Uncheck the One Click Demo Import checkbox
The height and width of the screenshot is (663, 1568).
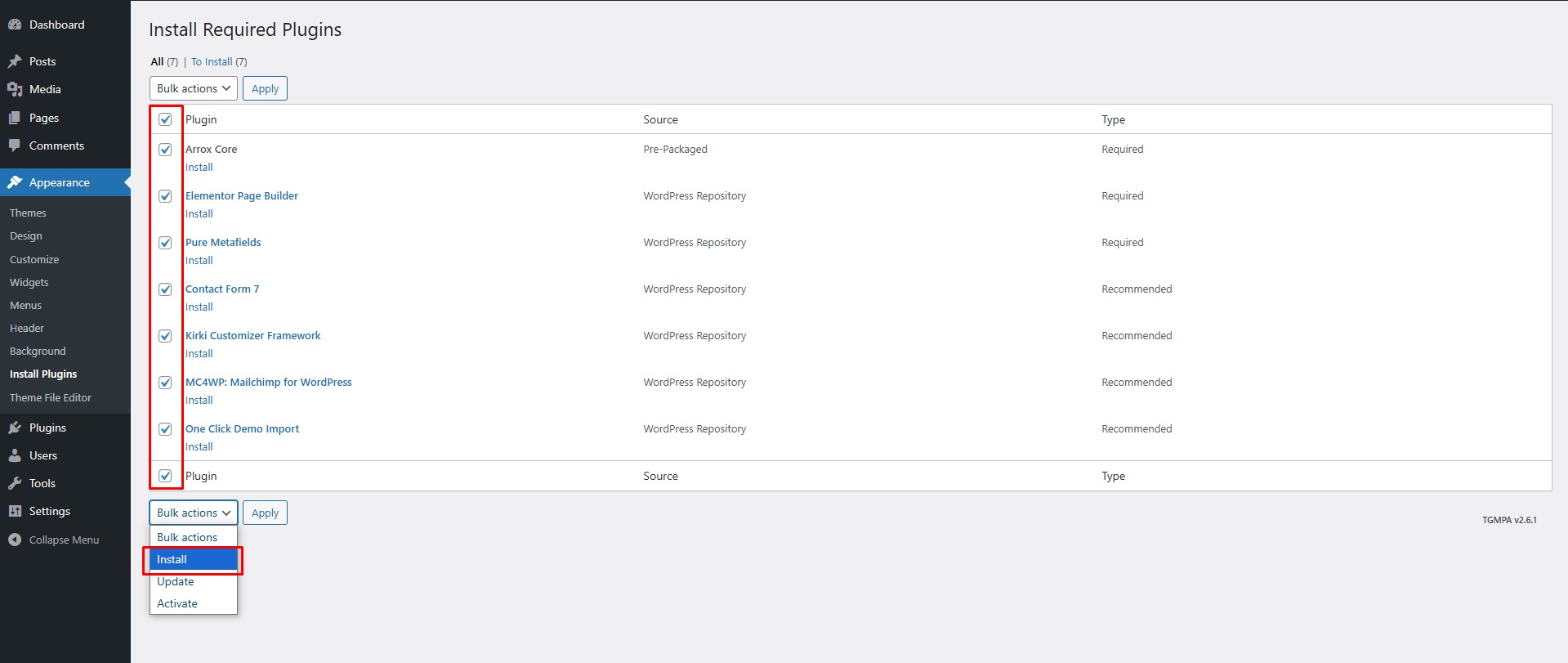coord(165,429)
